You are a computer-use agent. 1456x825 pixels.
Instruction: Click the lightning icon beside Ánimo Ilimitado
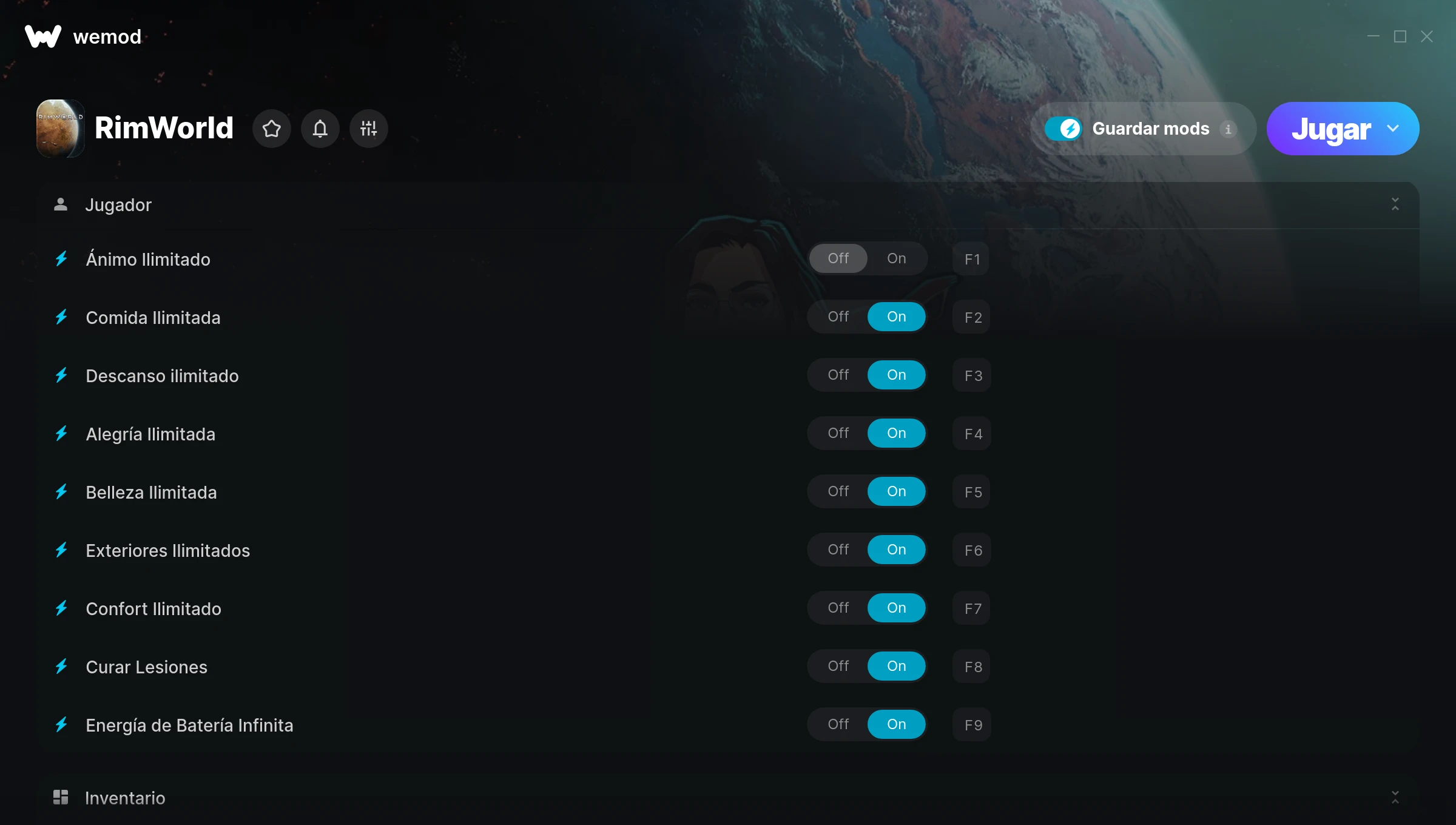click(x=61, y=259)
